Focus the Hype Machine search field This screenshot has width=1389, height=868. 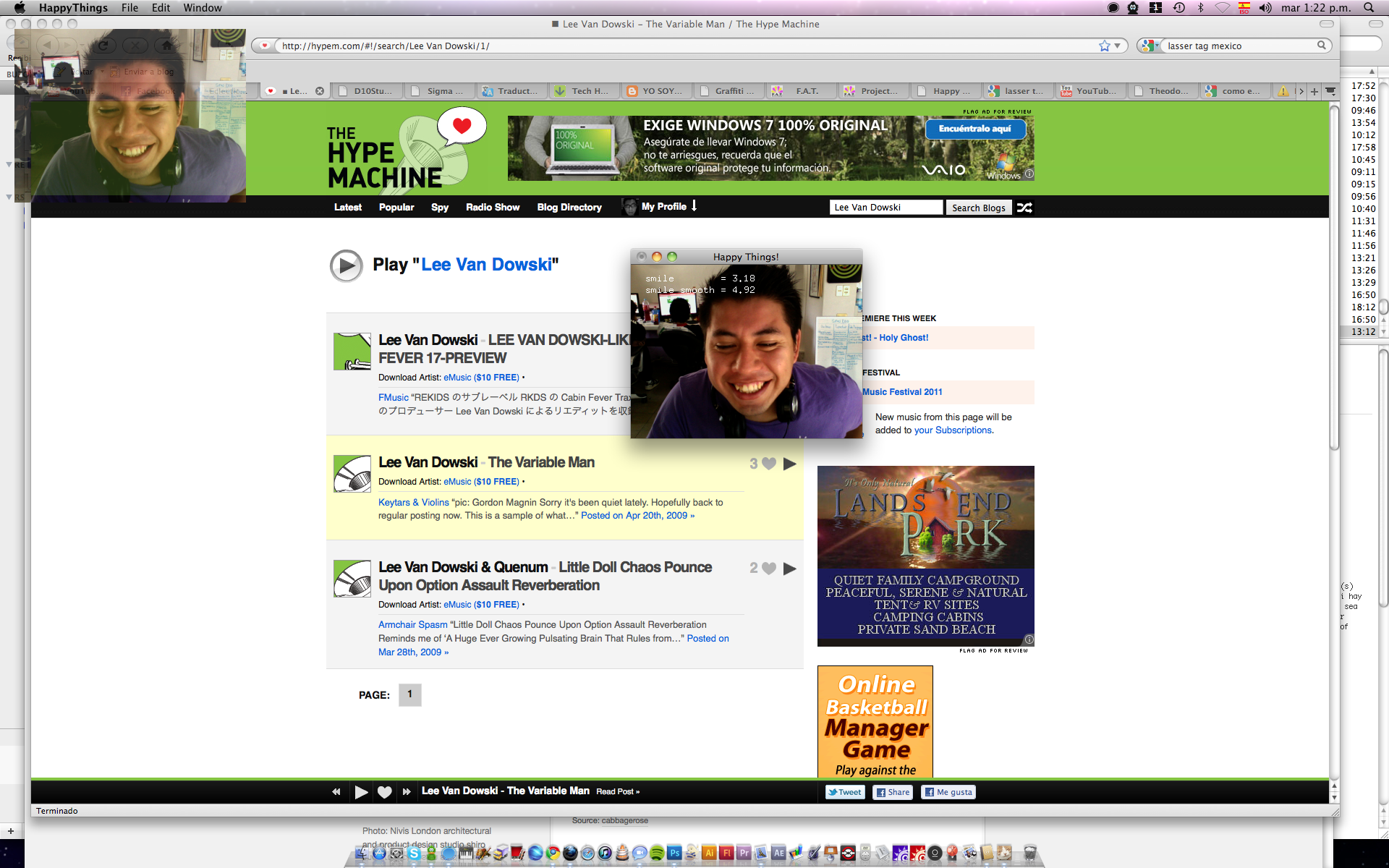tap(886, 208)
